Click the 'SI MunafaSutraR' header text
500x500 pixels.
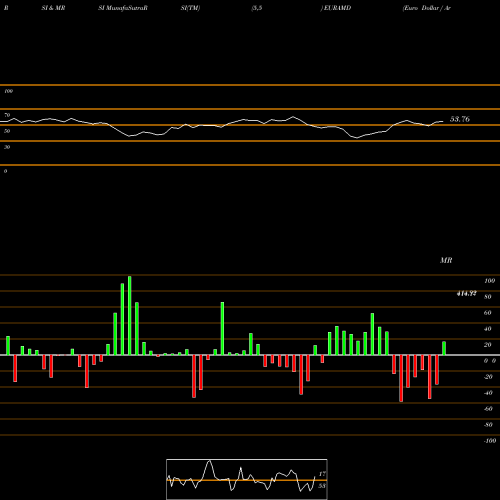[123, 8]
